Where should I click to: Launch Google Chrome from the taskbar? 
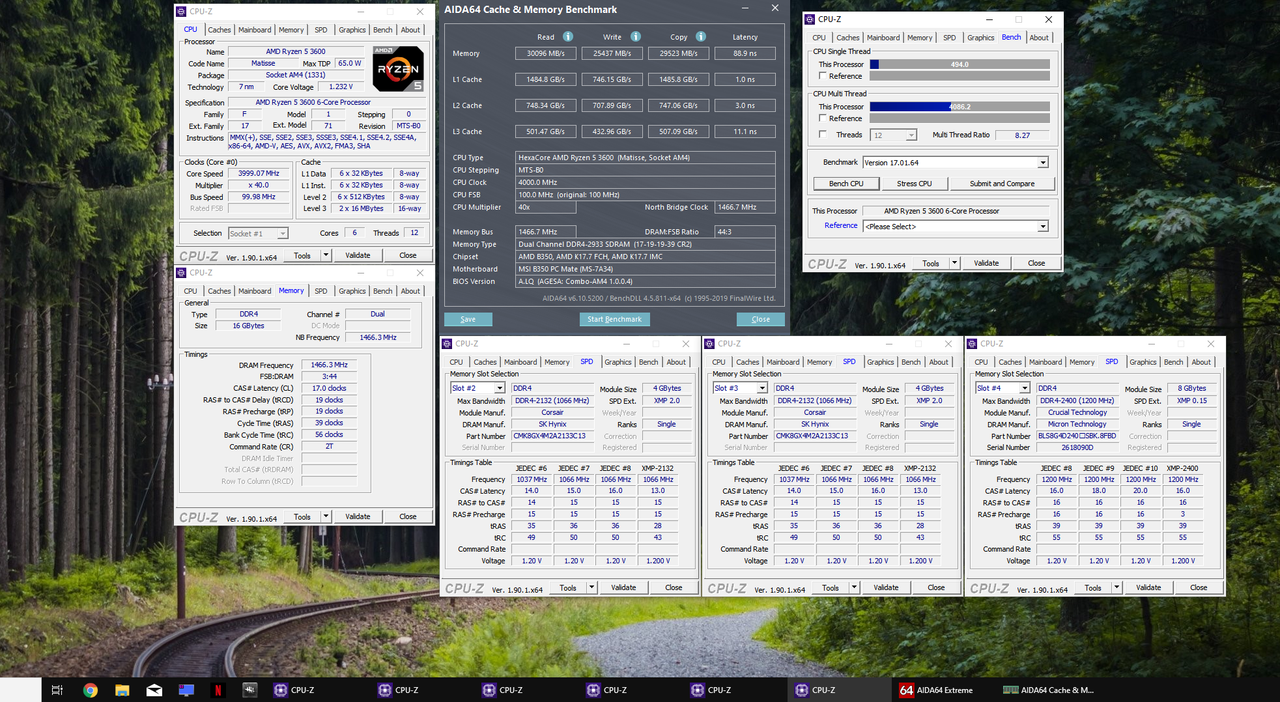90,689
